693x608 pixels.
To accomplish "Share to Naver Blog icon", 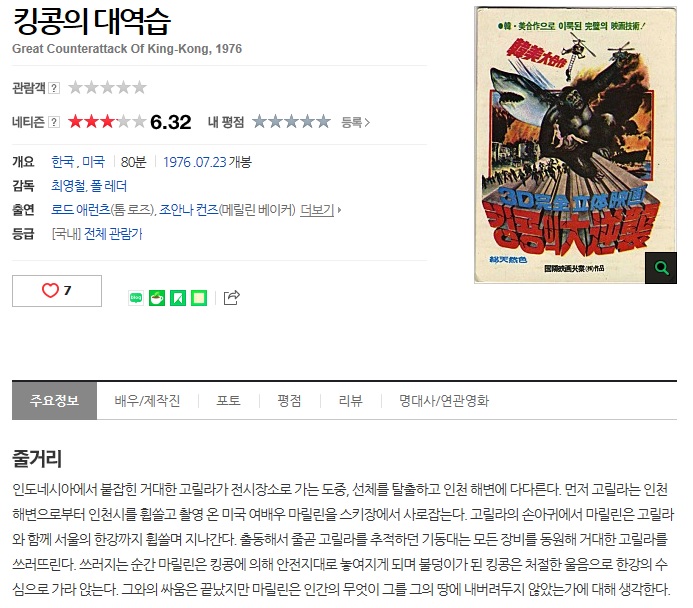I will tap(136, 298).
